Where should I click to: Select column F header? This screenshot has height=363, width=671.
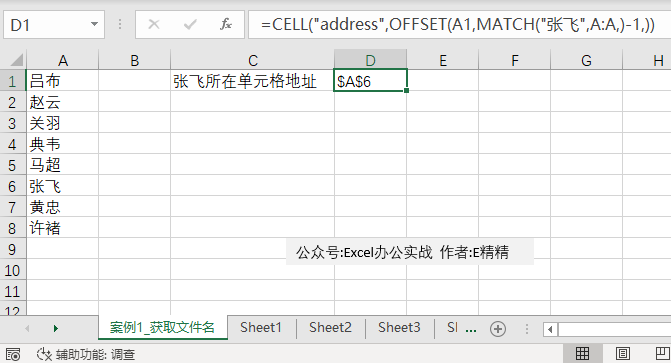pyautogui.click(x=514, y=60)
